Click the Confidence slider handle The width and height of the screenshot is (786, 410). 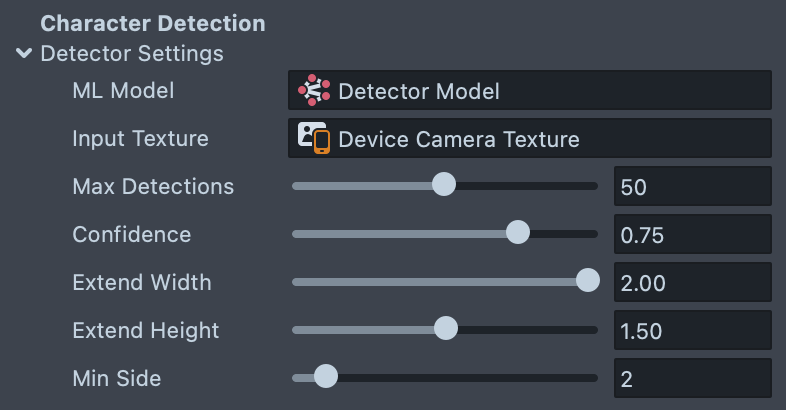[517, 233]
